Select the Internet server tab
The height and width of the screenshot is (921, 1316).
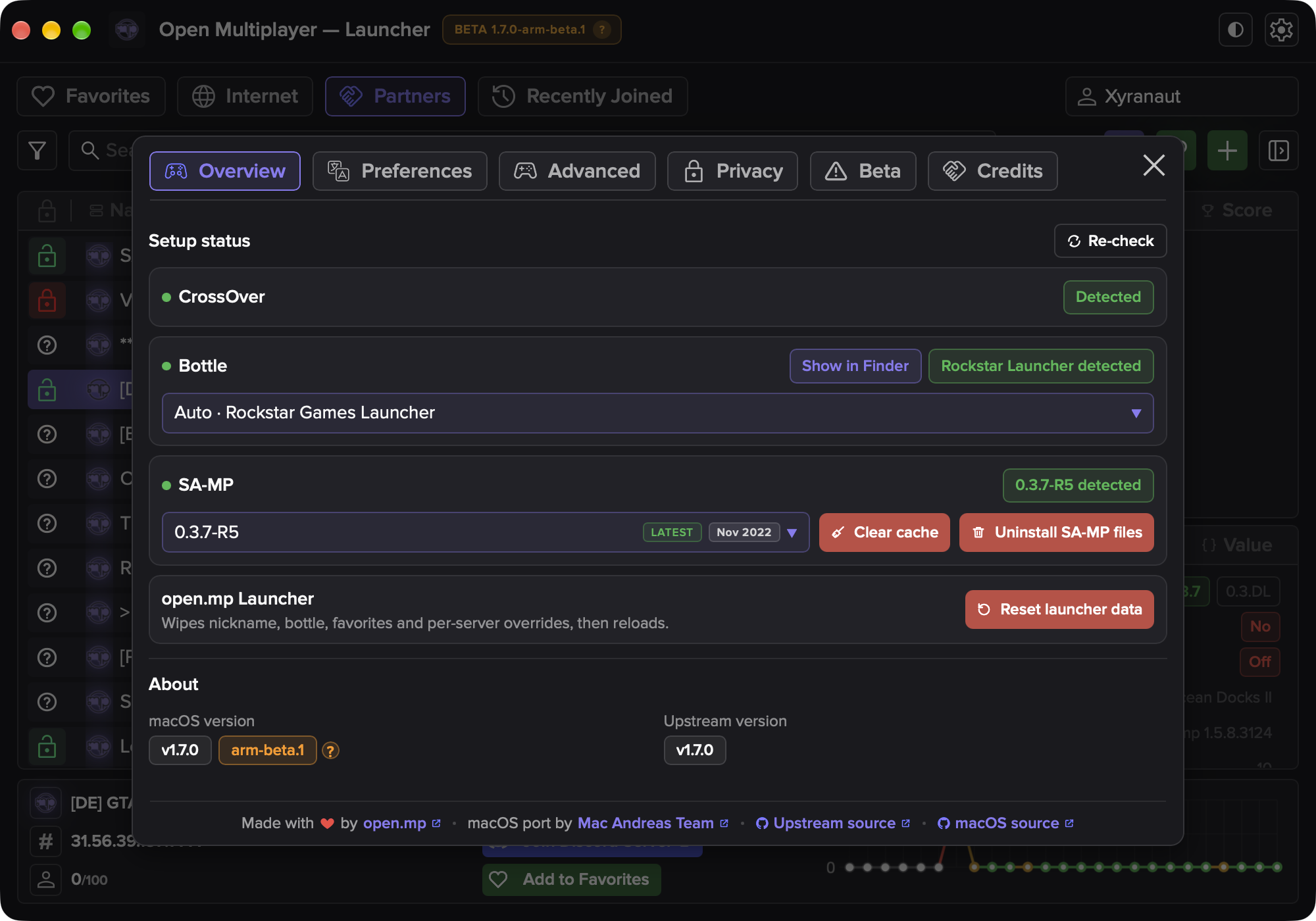245,97
